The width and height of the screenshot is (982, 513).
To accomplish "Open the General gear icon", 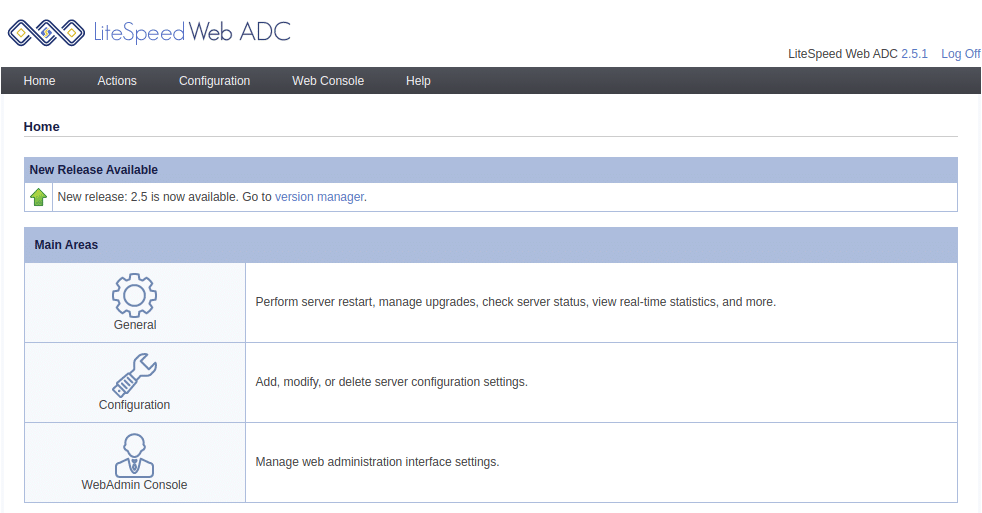I will point(135,295).
